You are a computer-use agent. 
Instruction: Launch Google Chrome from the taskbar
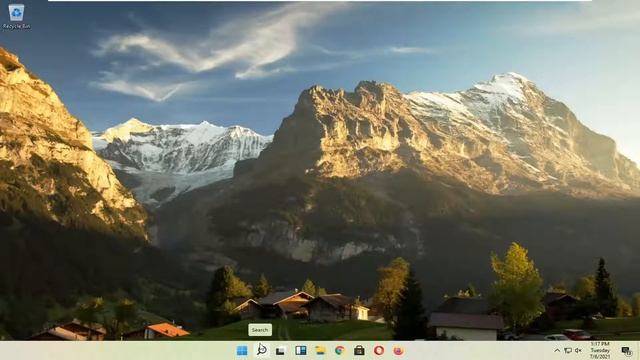pos(340,351)
